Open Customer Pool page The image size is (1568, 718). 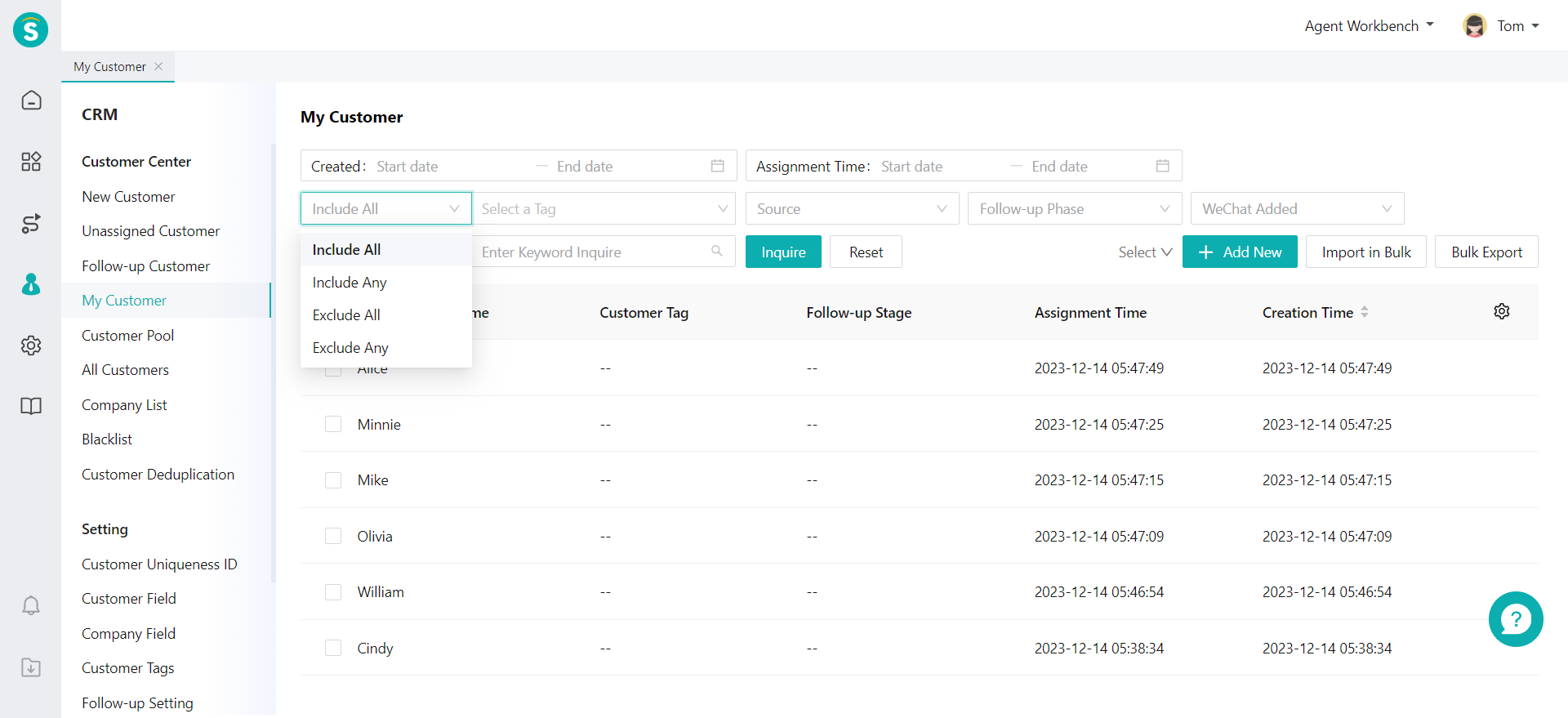click(127, 335)
